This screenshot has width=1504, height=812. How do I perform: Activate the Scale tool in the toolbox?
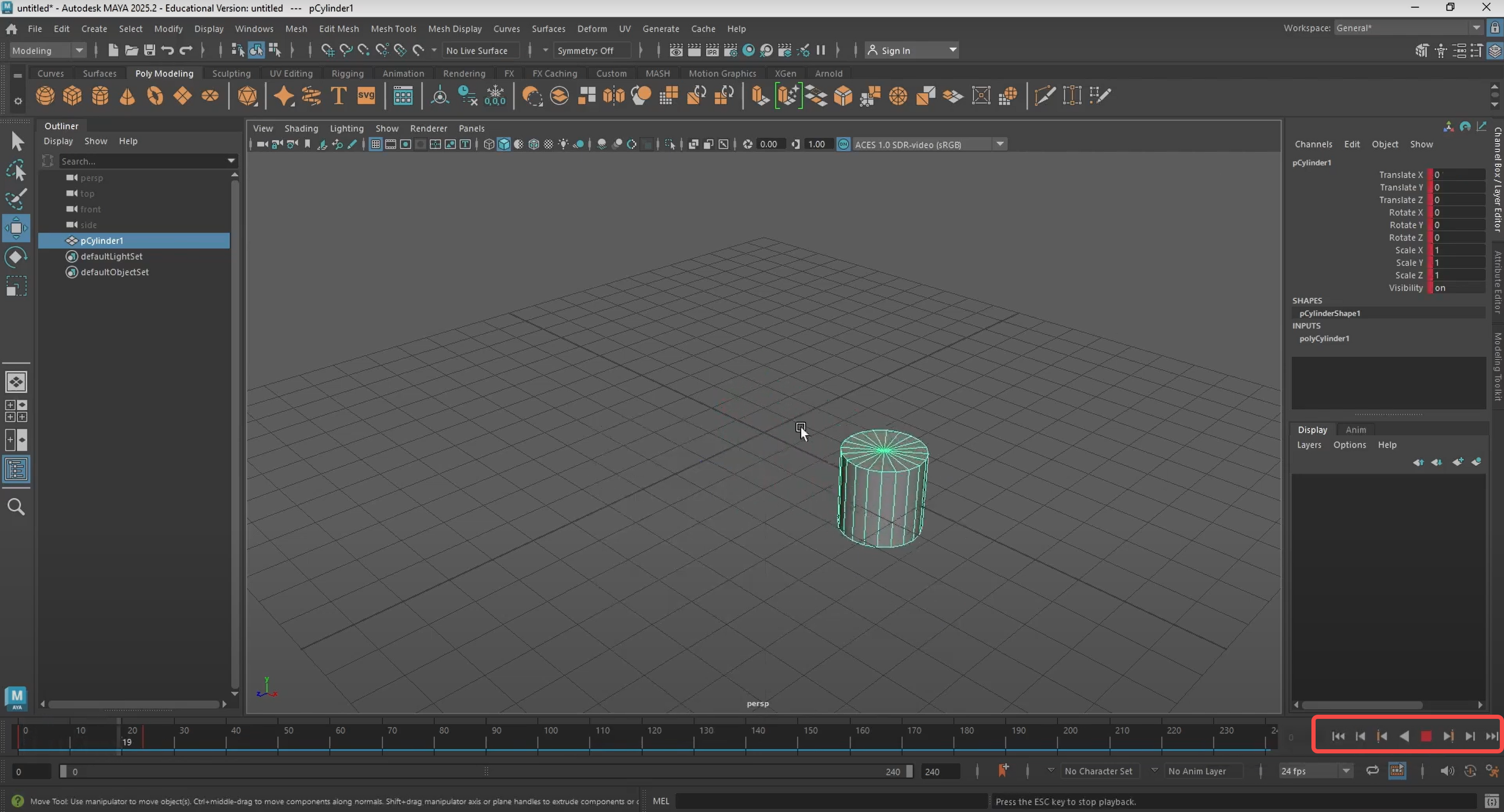click(x=16, y=286)
